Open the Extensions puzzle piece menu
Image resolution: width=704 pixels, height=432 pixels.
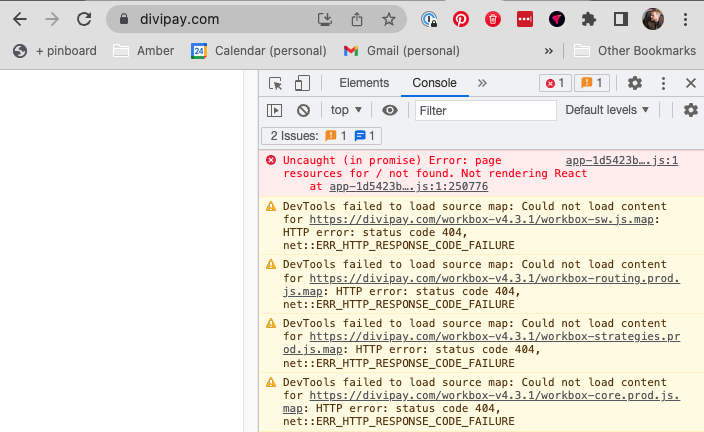click(589, 19)
